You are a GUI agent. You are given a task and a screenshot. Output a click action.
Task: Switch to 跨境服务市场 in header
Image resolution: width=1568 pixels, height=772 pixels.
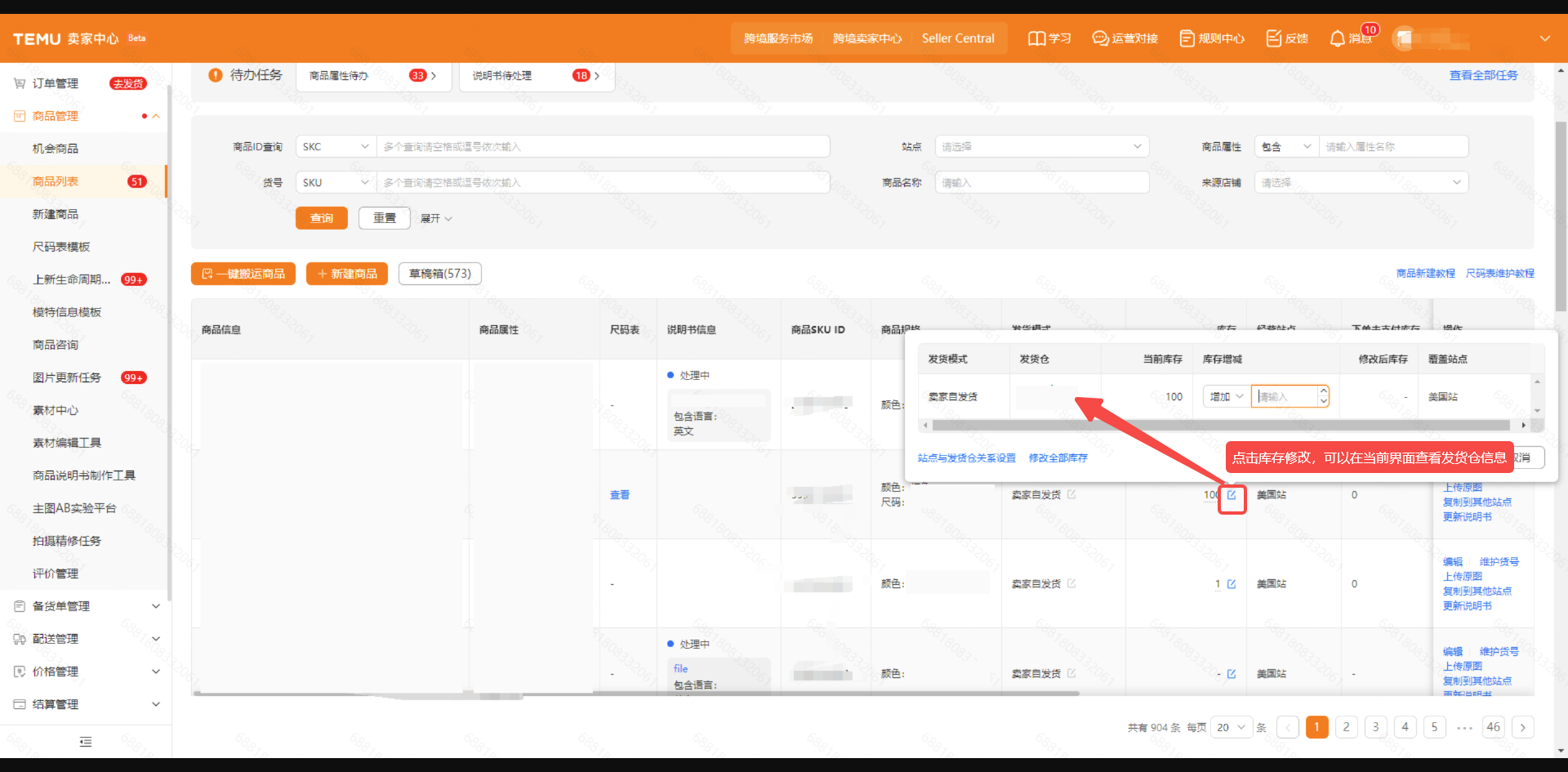coord(778,38)
